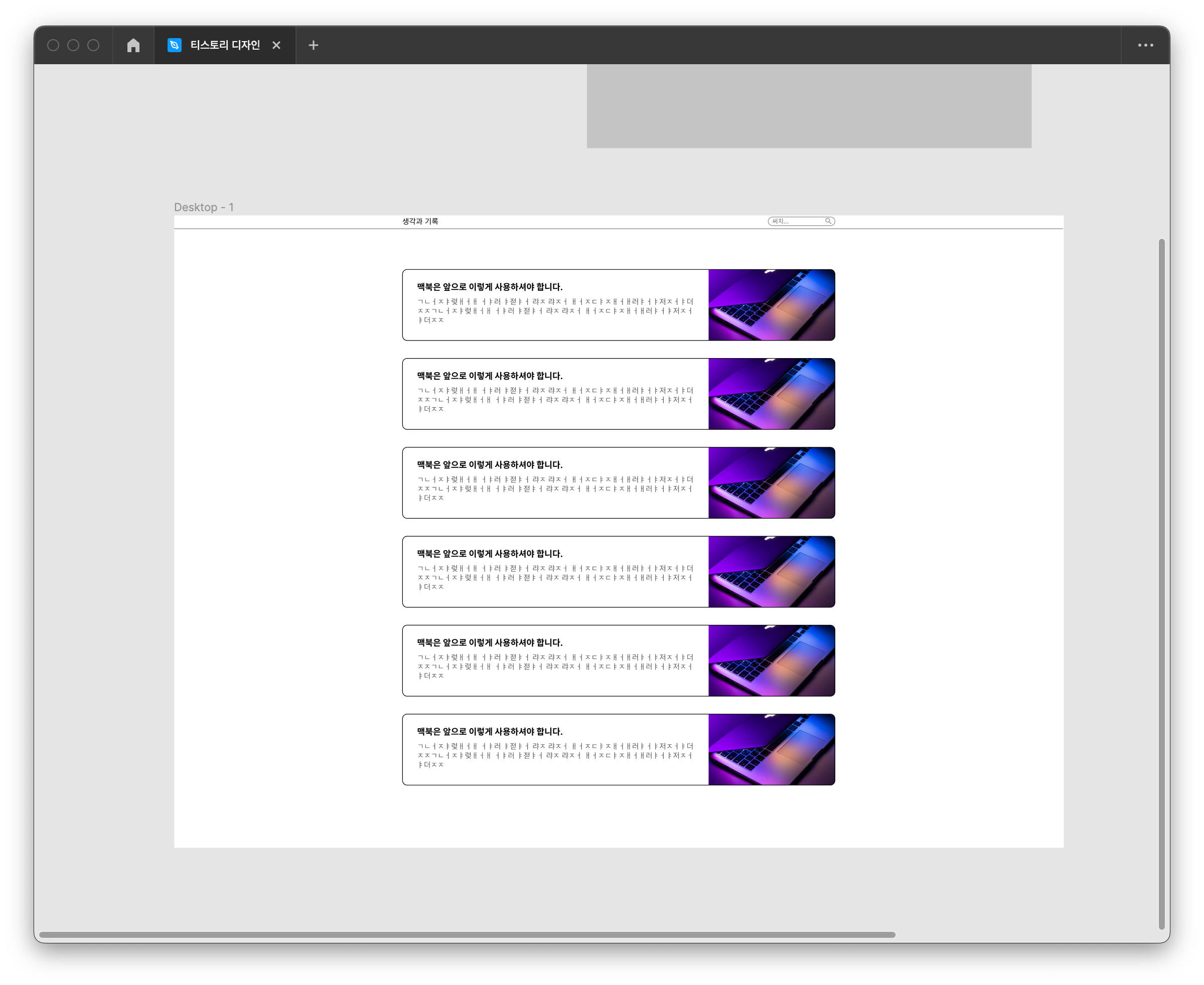This screenshot has width=1204, height=985.
Task: Click the vertical scrollbar thumb
Action: [x=1161, y=584]
